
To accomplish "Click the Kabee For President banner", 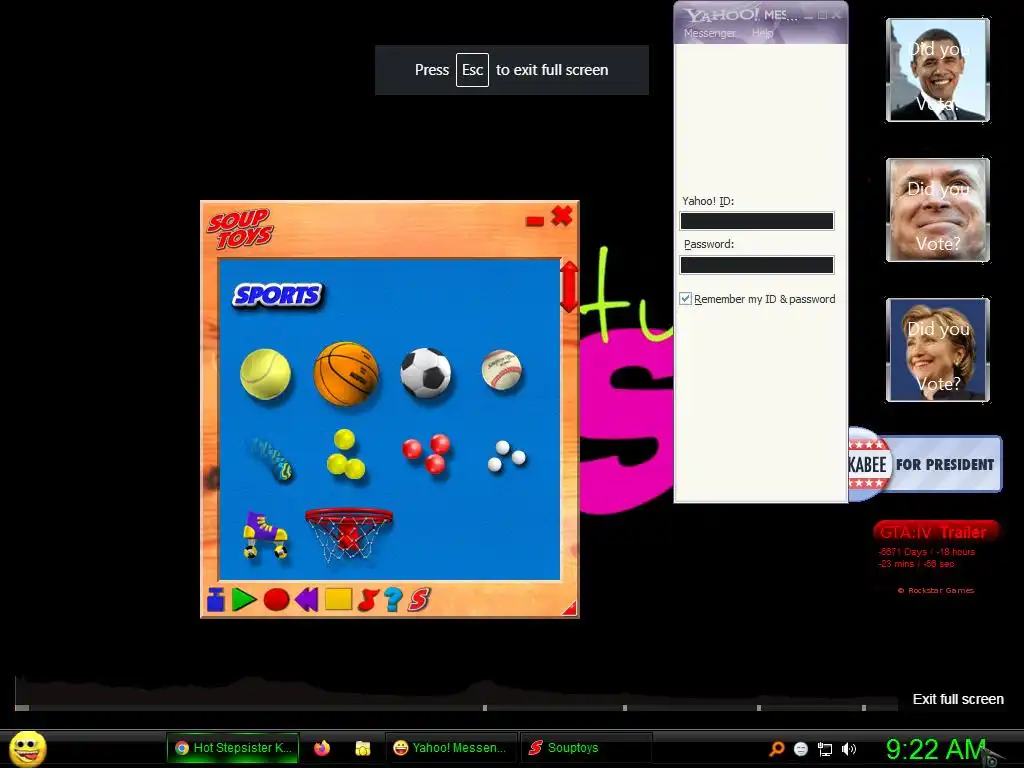I will tap(925, 464).
